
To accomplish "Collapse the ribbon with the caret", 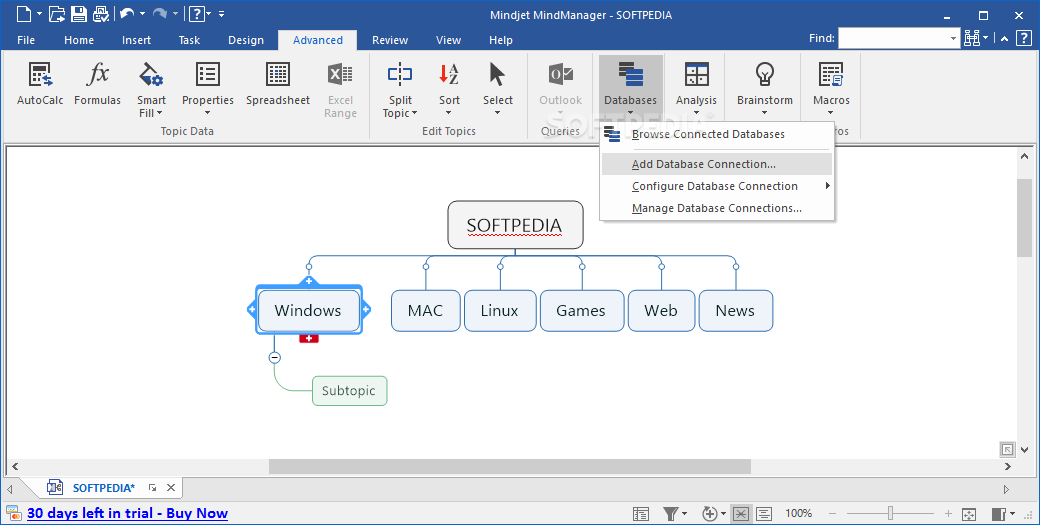I will pyautogui.click(x=1005, y=38).
